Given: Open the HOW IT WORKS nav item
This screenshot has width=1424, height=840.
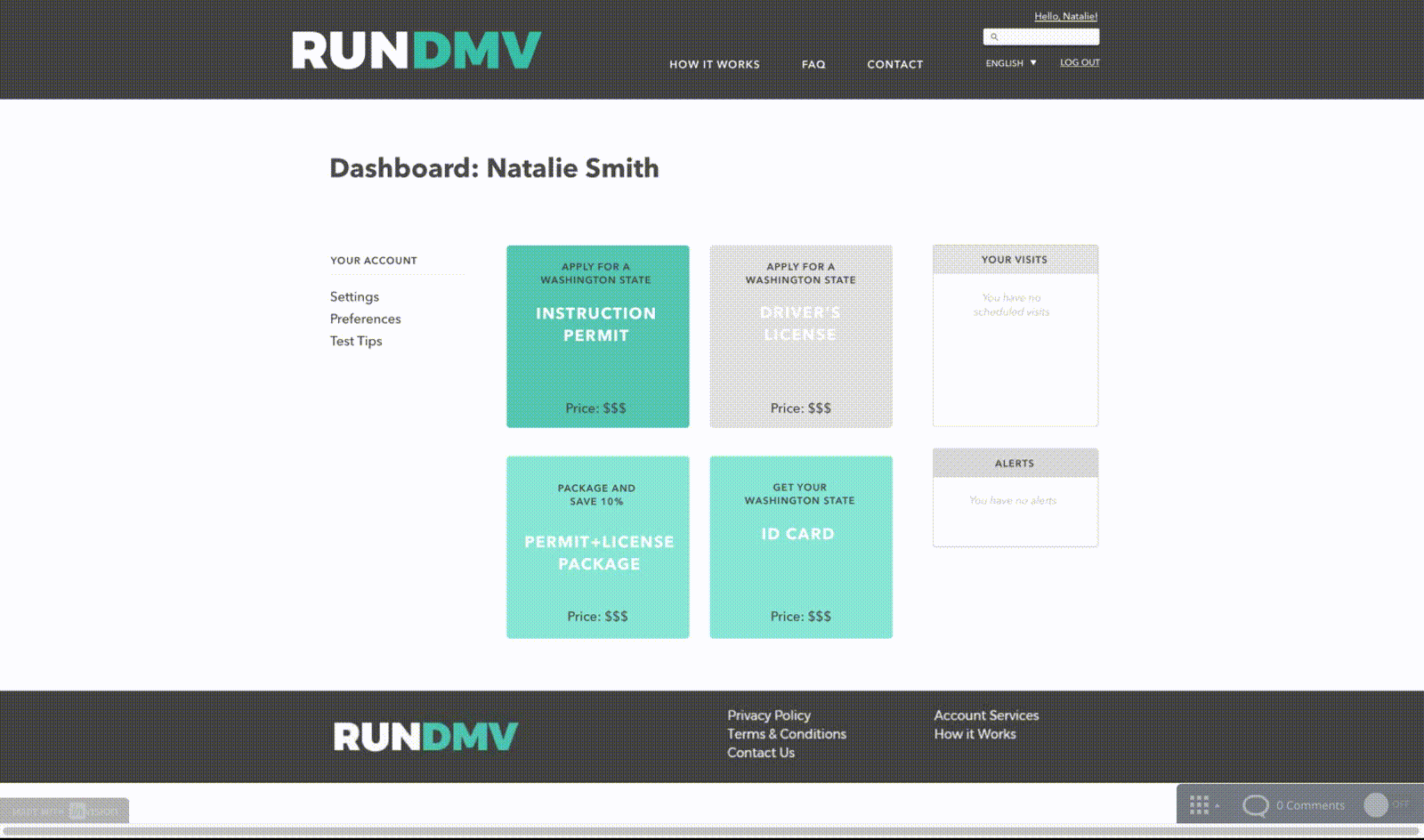Looking at the screenshot, I should tap(715, 64).
